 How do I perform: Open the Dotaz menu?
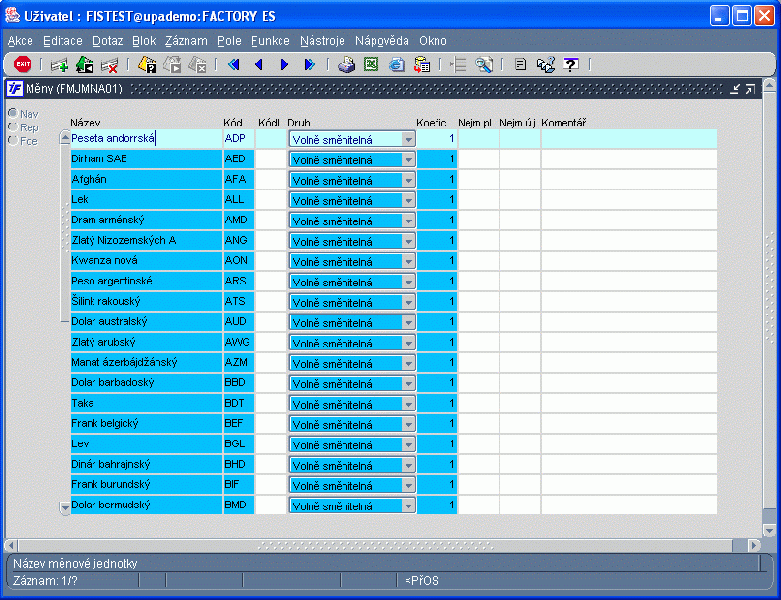point(108,41)
